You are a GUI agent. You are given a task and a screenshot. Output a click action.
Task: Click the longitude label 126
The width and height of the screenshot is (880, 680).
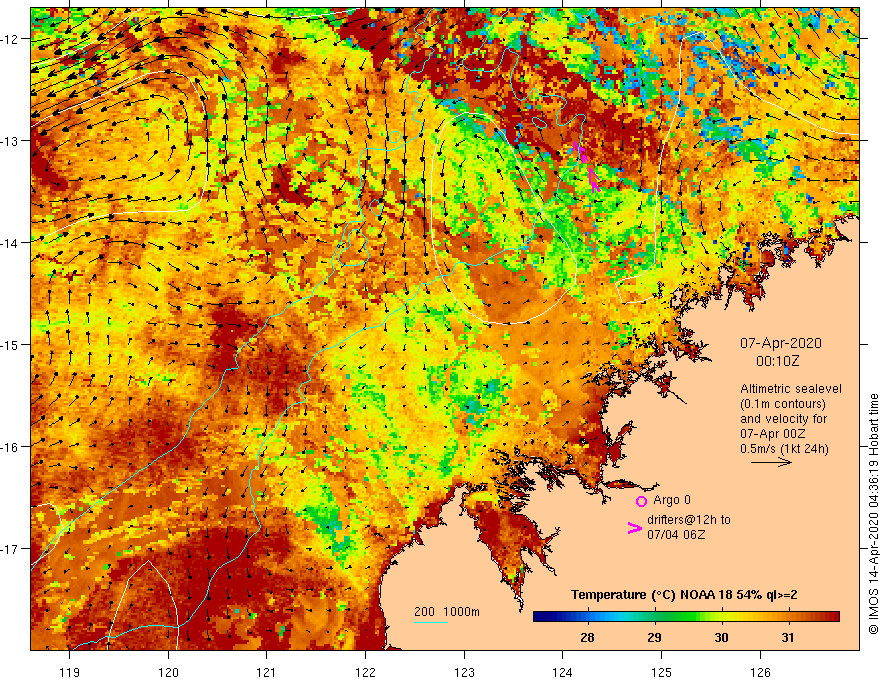coord(760,672)
